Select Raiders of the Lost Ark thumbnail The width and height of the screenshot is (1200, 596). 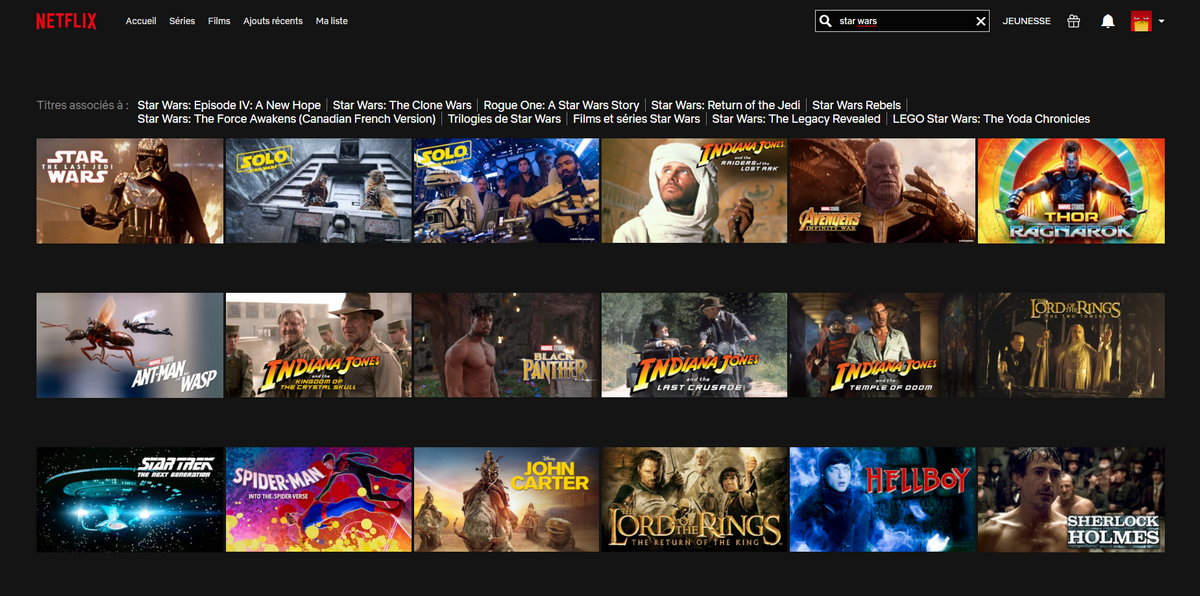click(x=694, y=191)
